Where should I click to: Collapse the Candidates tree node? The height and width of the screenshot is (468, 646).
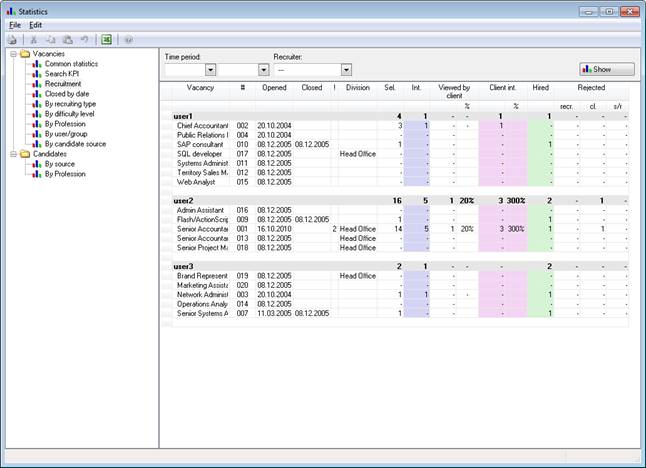coord(13,154)
